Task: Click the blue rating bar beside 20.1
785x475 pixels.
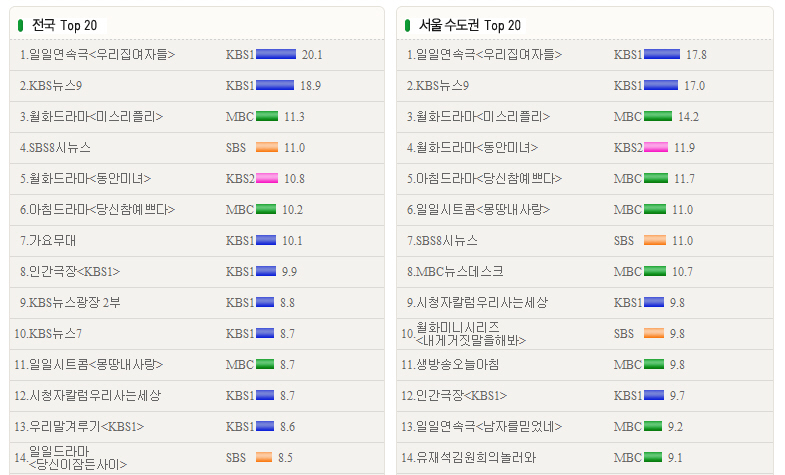Action: point(276,54)
